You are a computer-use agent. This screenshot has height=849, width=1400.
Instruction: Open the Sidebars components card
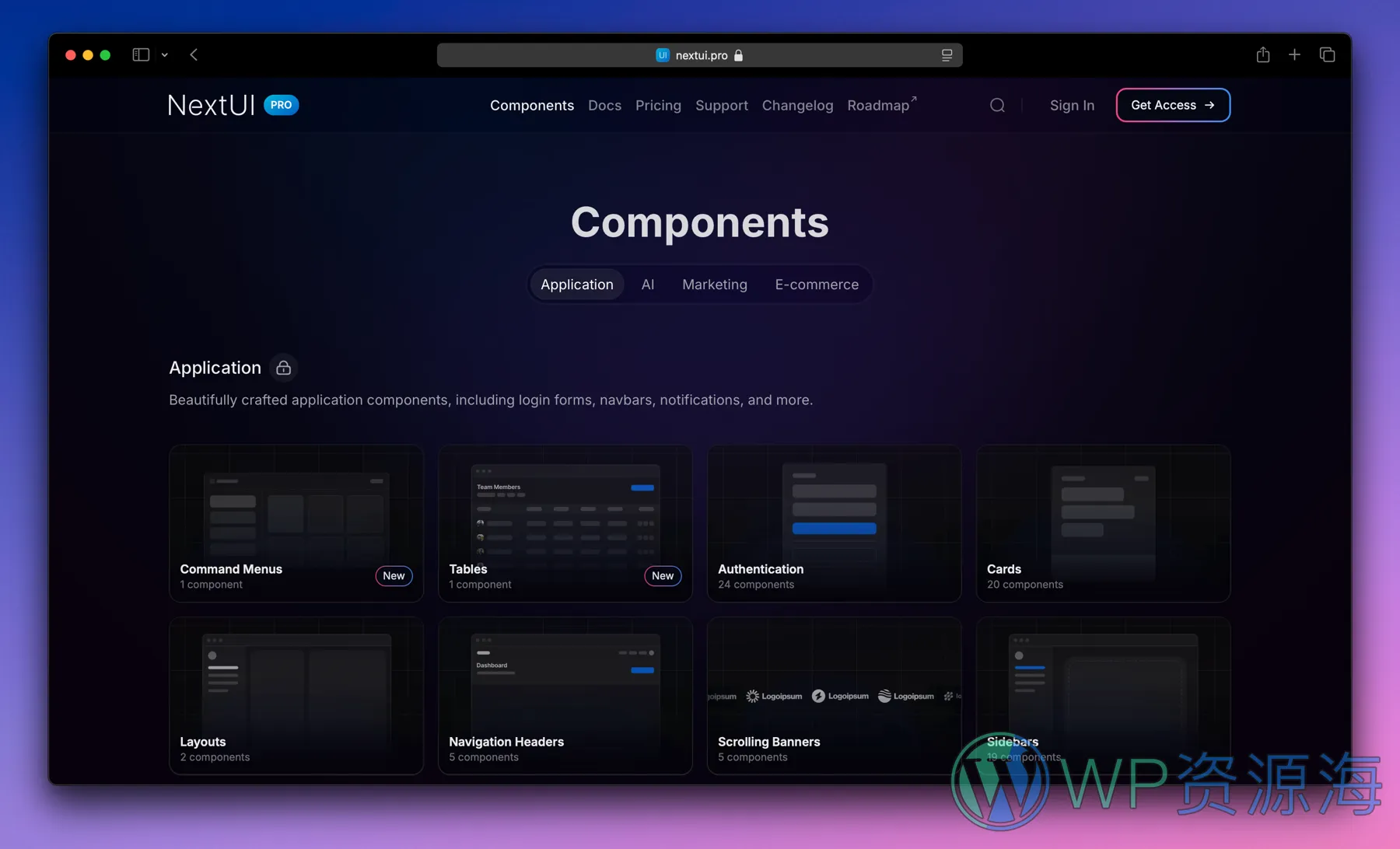(1103, 696)
